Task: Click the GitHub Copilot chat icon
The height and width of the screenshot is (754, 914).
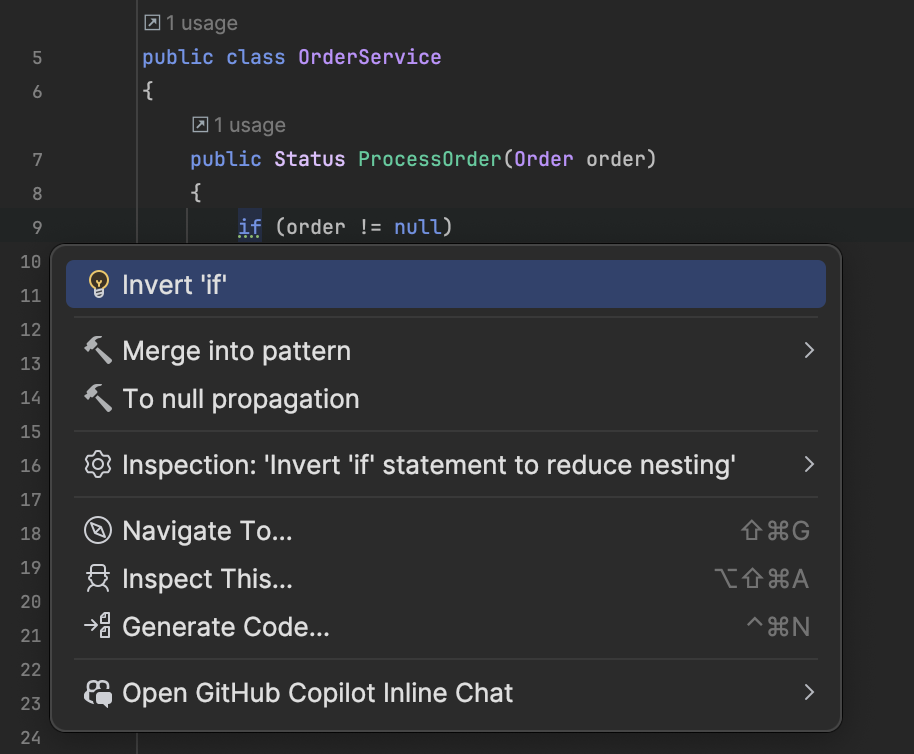Action: pyautogui.click(x=98, y=693)
